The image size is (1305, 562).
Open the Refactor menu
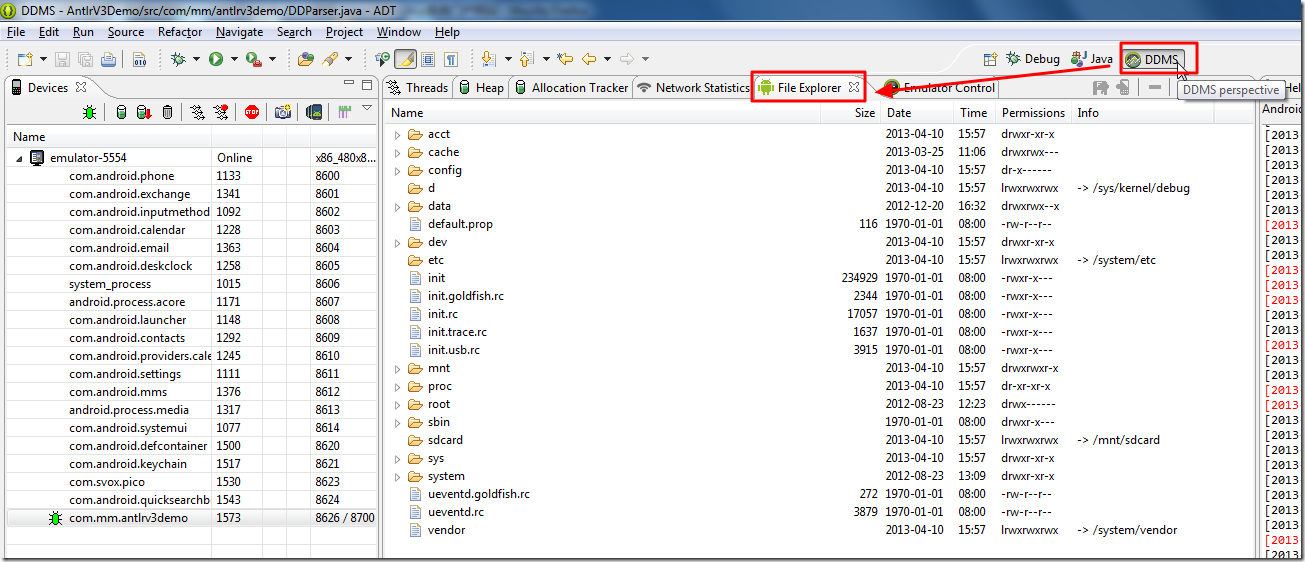[x=180, y=32]
